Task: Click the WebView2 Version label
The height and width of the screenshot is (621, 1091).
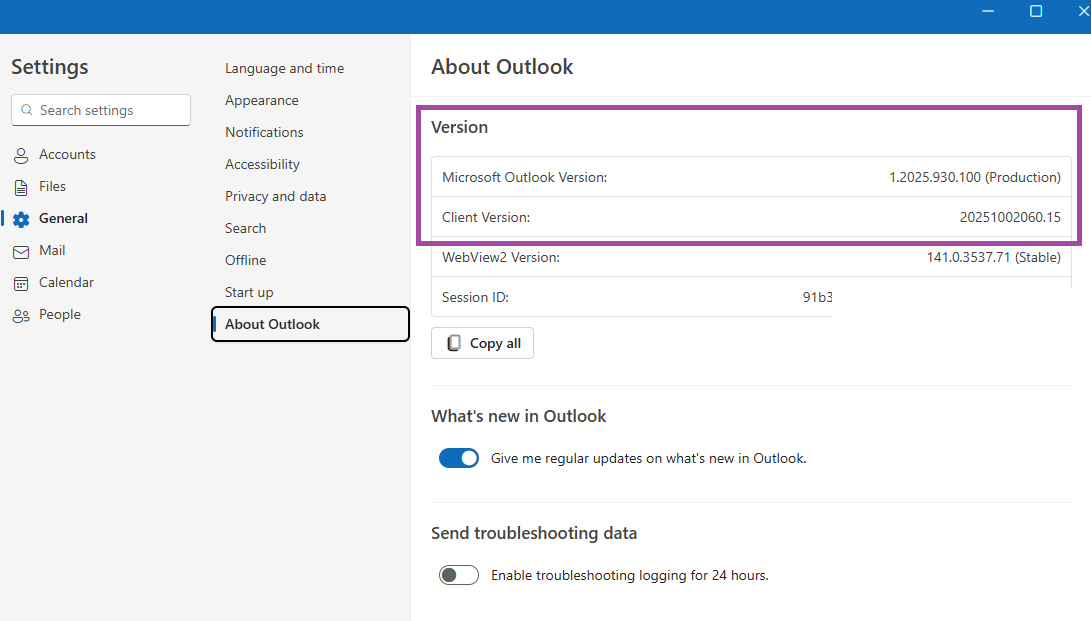Action: point(501,257)
